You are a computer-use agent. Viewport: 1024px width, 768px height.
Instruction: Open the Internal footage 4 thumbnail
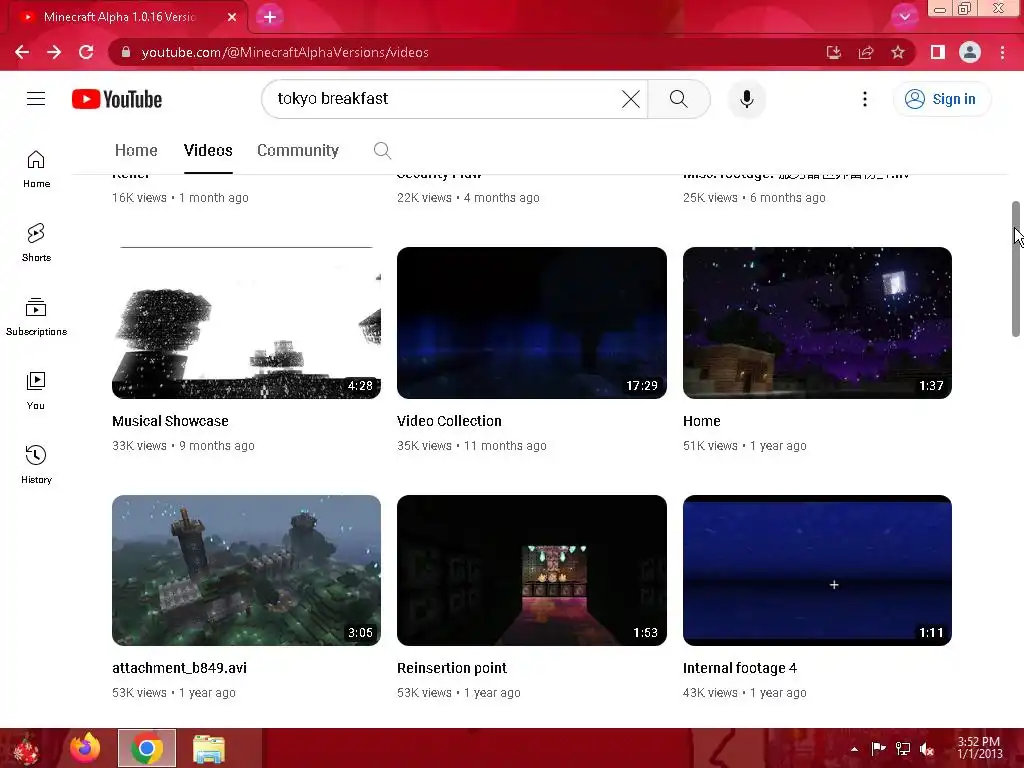tap(817, 570)
